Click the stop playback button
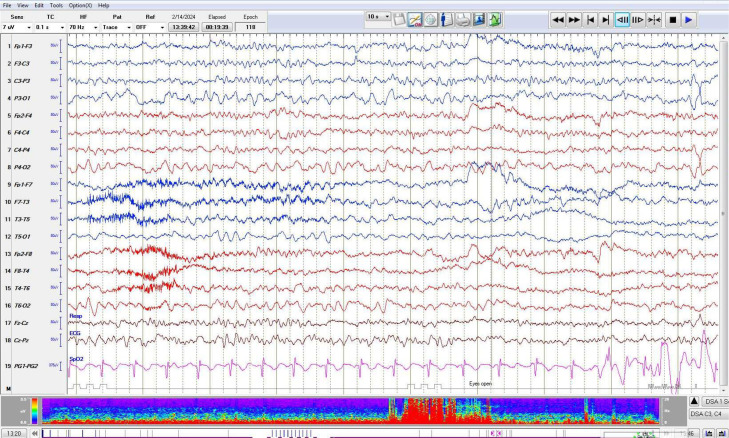Image resolution: width=729 pixels, height=438 pixels. 672,20
